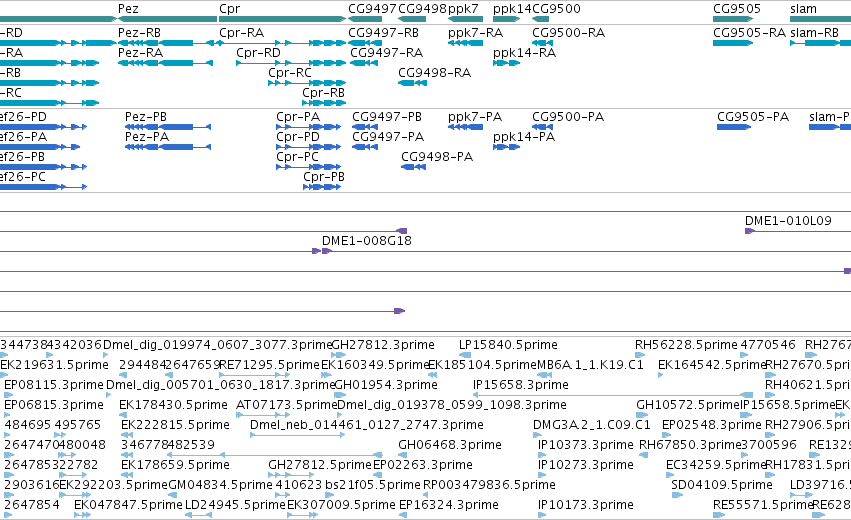Click the Pez-PB protein feature
This screenshot has height=520, width=851.
pos(168,127)
